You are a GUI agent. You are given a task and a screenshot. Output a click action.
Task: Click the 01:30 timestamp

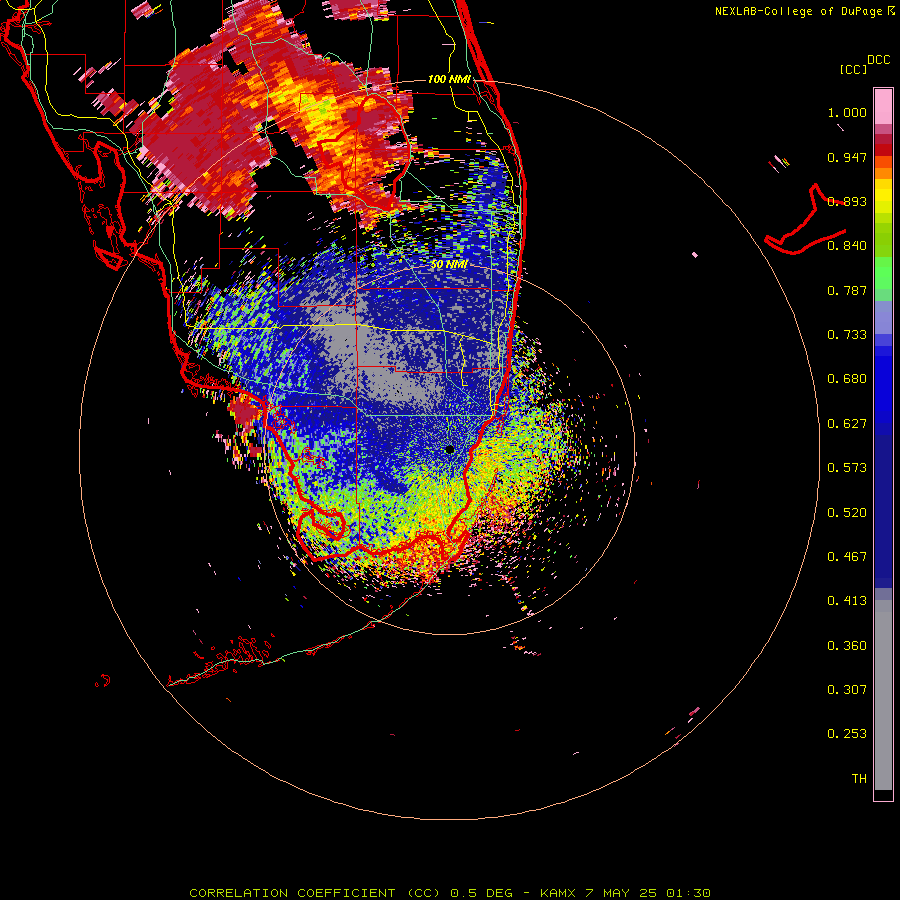688,893
